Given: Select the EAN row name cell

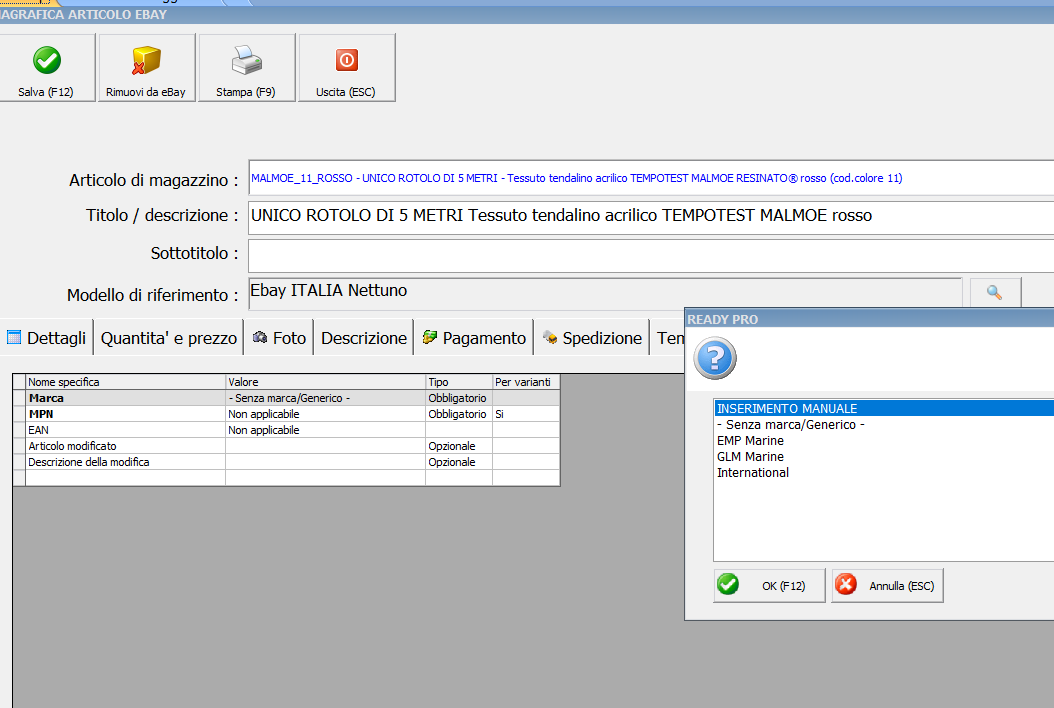Looking at the screenshot, I should (126, 430).
